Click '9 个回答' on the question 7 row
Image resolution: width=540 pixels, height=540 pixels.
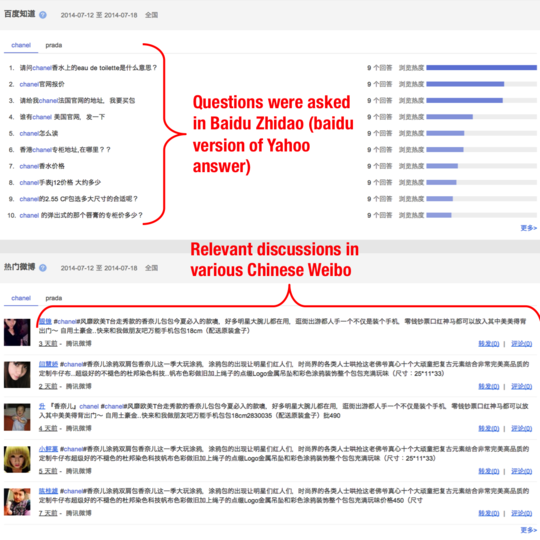point(380,166)
